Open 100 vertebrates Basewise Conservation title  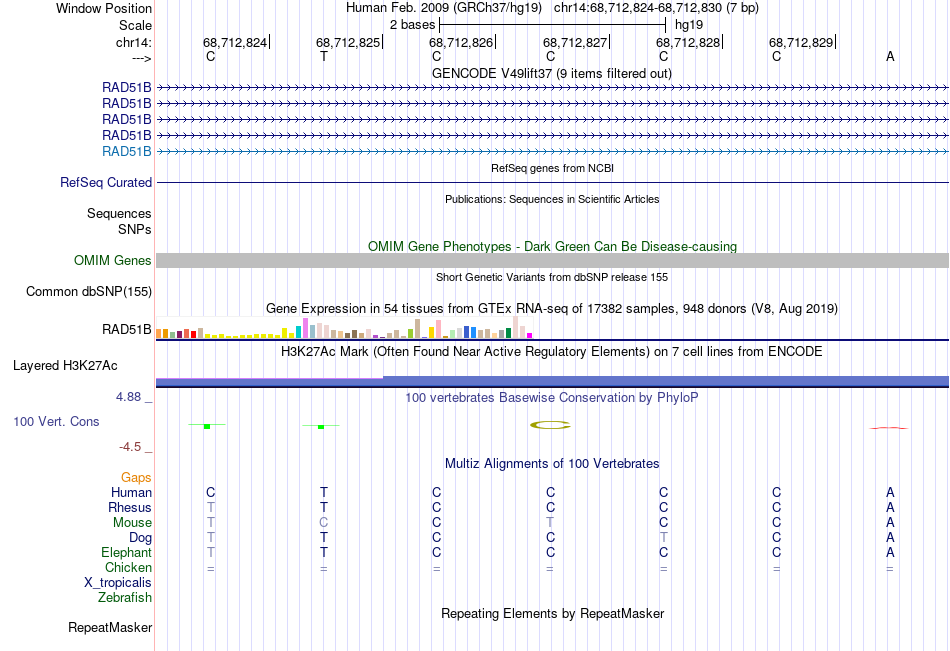[552, 398]
